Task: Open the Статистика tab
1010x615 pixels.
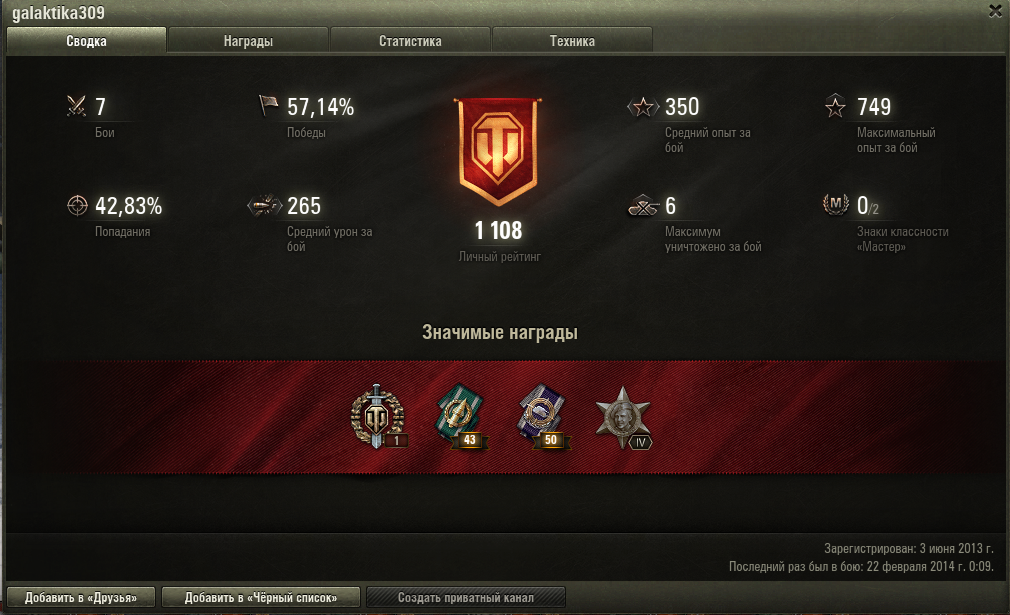Action: tap(410, 41)
